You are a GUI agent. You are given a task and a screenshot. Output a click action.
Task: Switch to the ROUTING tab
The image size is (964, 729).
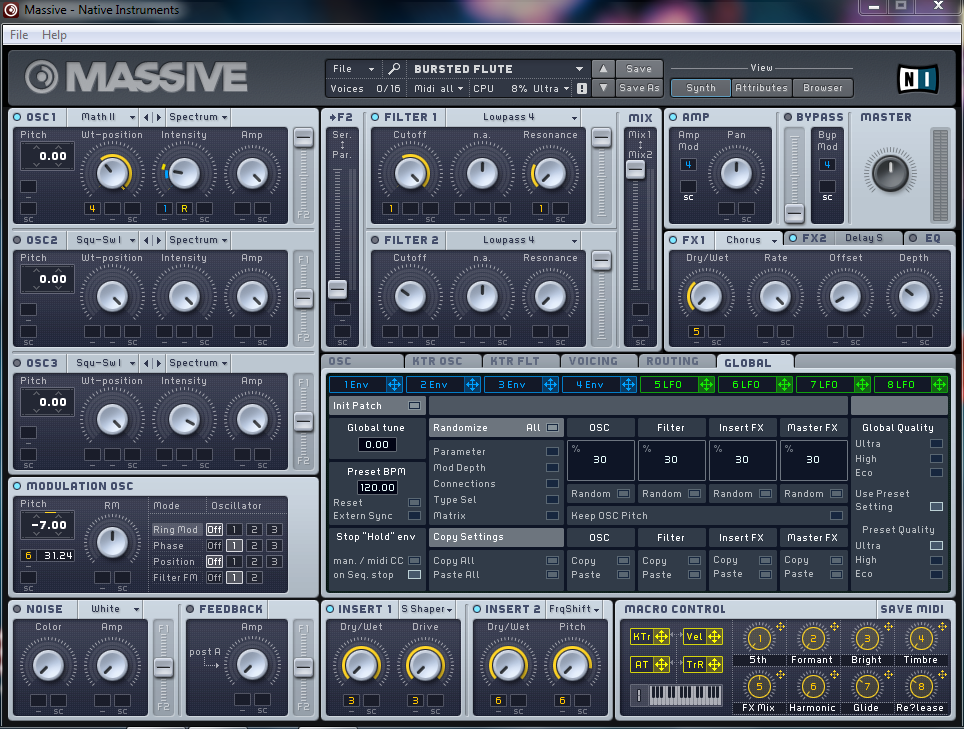(677, 361)
